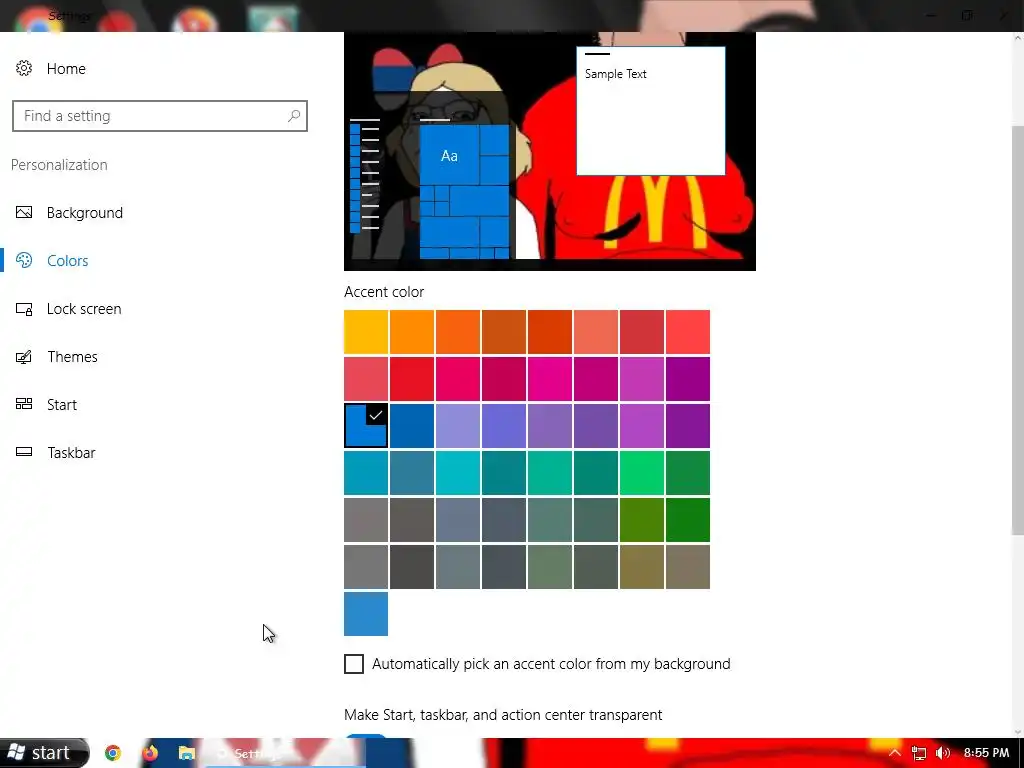
Task: Open the start menu button
Action: (x=44, y=753)
